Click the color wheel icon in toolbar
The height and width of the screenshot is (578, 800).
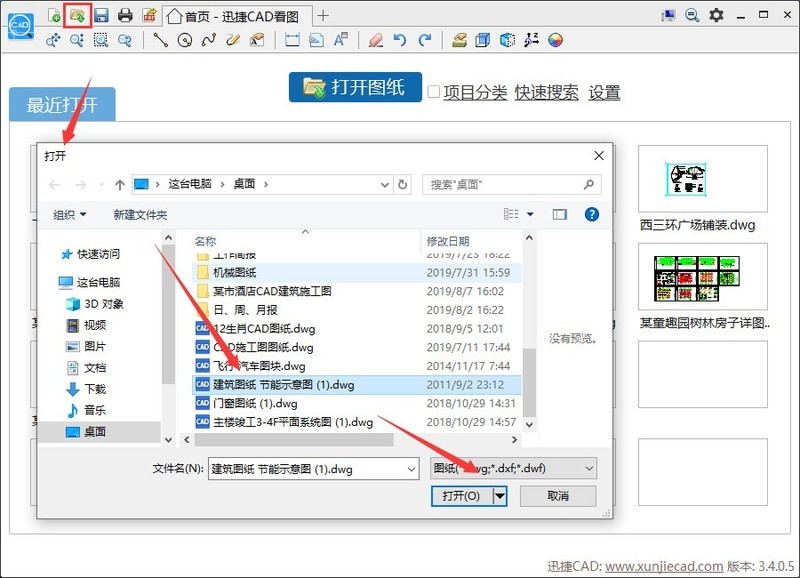point(556,41)
